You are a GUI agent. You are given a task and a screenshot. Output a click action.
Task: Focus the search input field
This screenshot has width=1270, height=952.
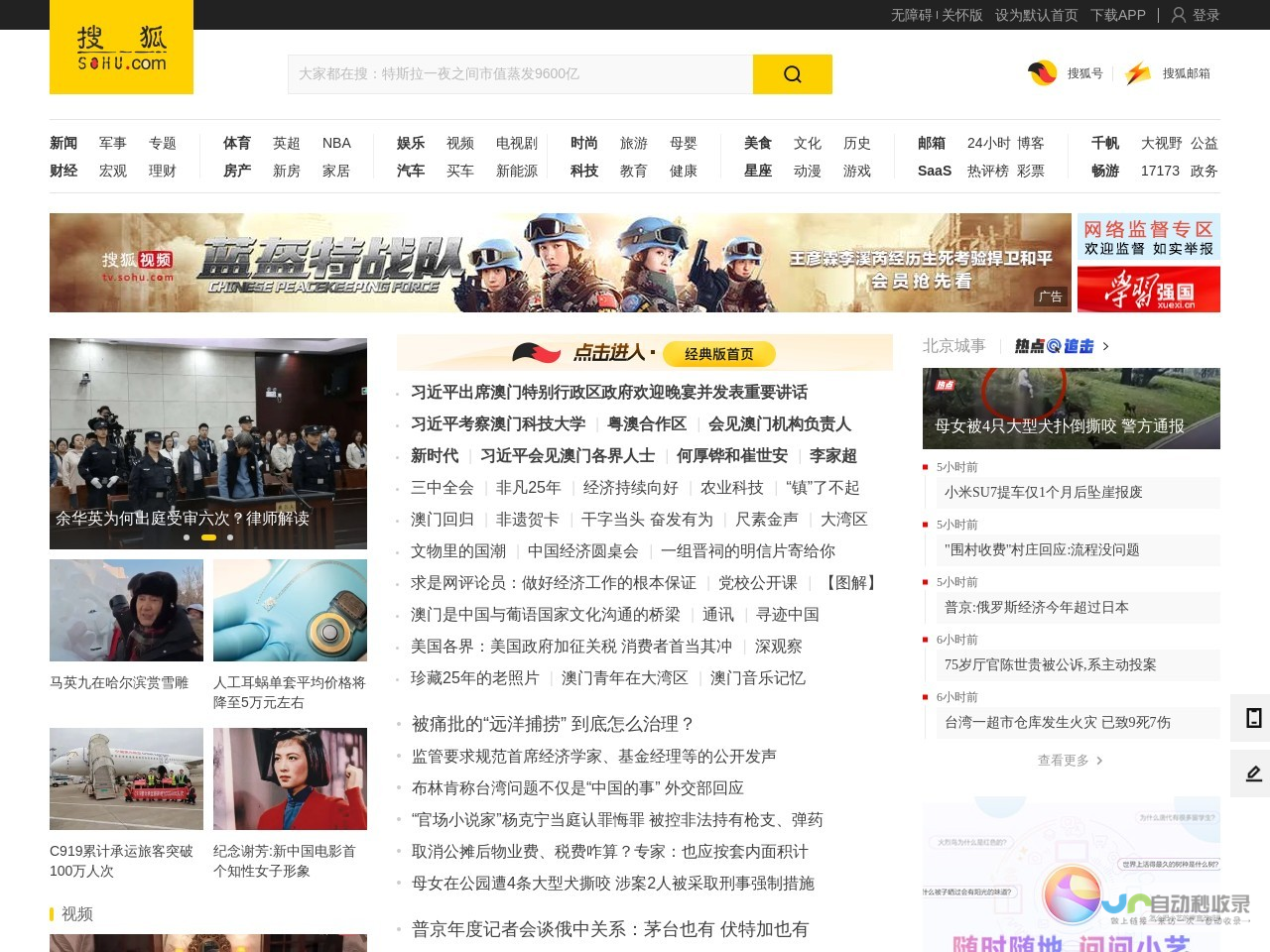520,74
